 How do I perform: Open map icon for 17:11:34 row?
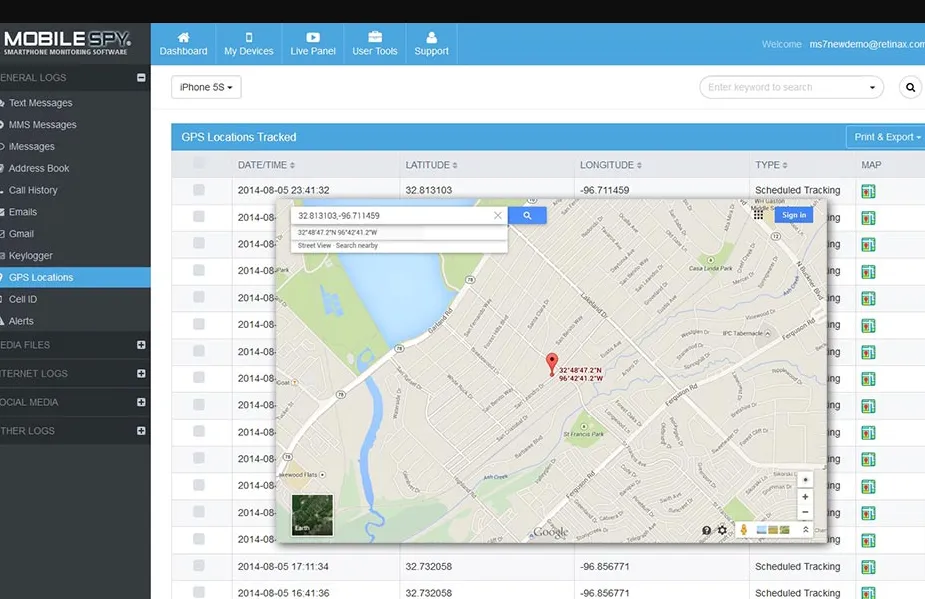coord(868,567)
